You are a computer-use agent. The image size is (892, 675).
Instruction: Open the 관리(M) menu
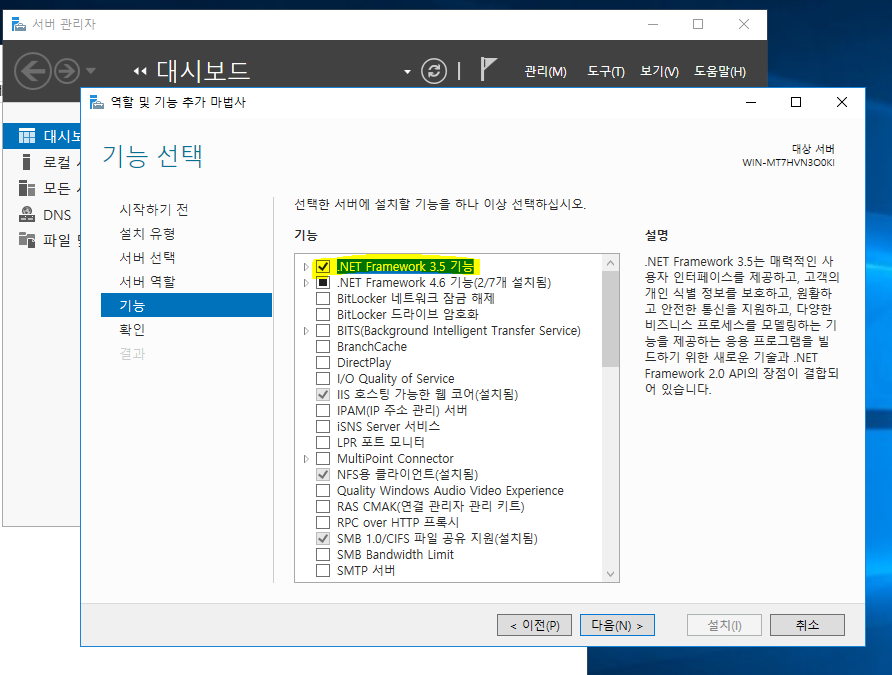tap(545, 72)
